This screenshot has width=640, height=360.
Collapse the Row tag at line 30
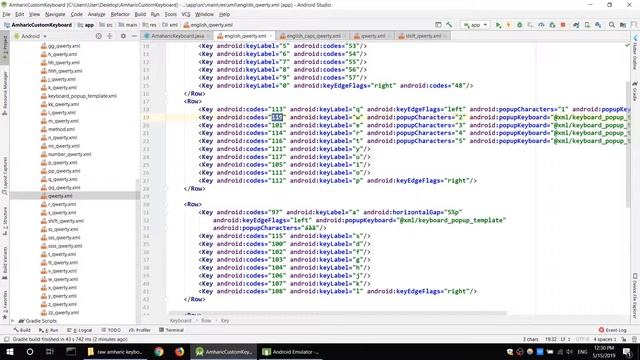167,204
